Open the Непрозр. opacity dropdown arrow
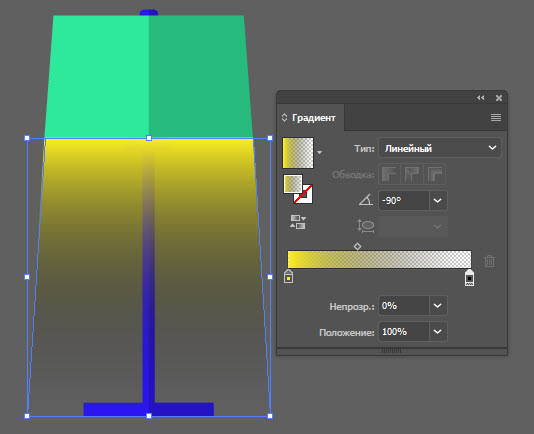 click(x=438, y=305)
